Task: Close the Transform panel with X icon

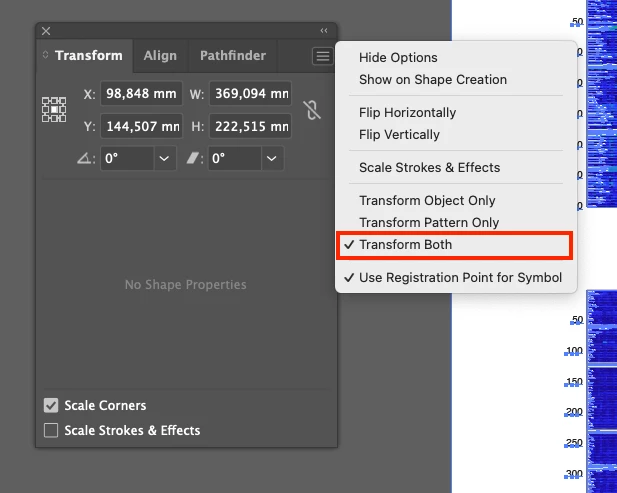Action: pos(46,31)
